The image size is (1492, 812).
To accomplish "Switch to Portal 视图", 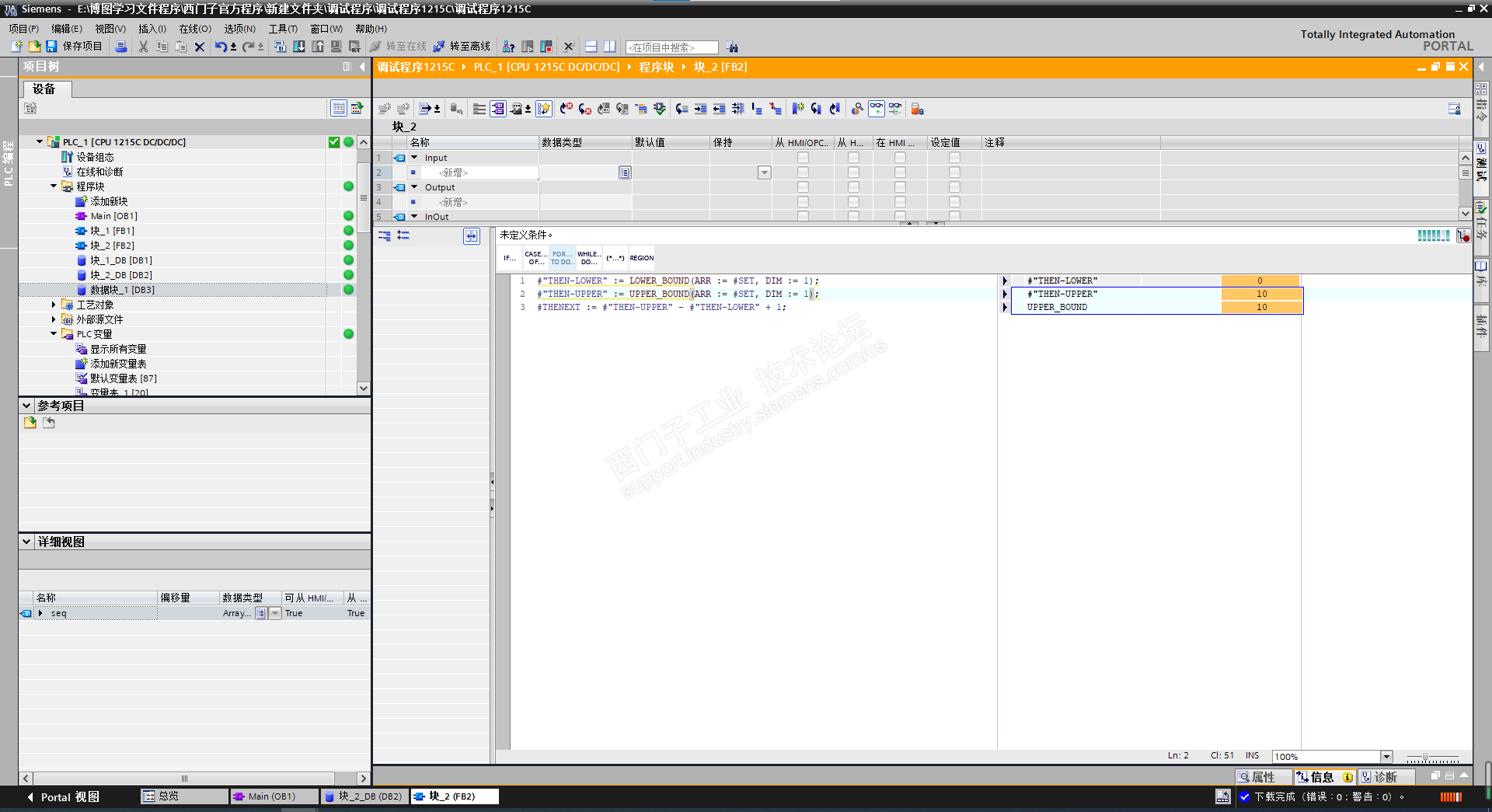I will pos(63,797).
